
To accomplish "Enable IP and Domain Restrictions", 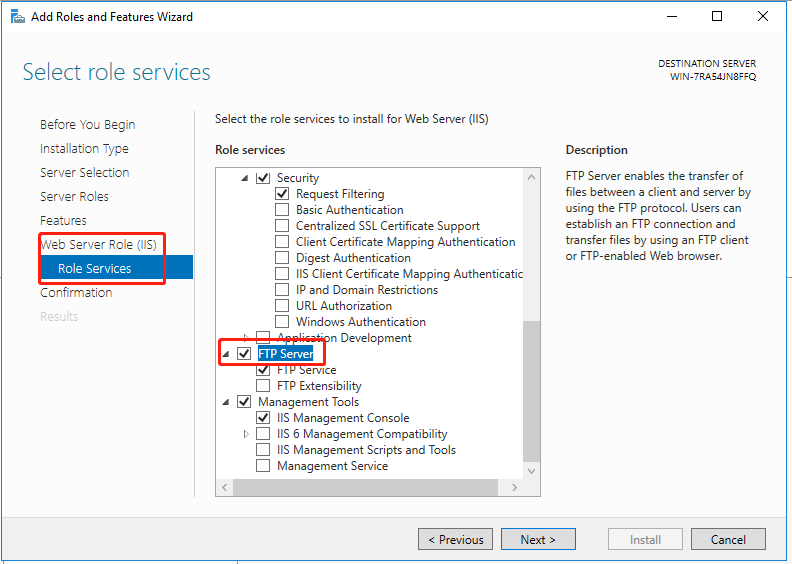I will pyautogui.click(x=282, y=290).
